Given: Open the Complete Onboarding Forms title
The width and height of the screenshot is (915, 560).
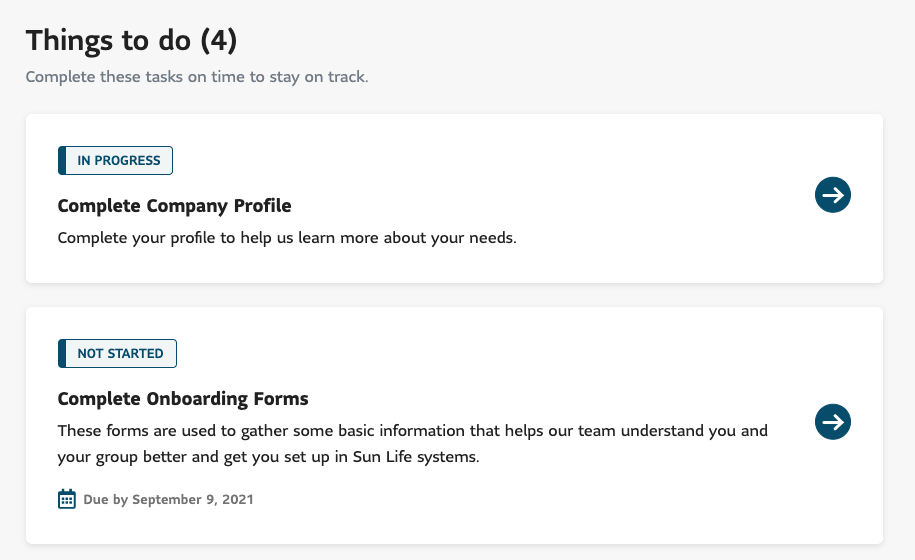Looking at the screenshot, I should pos(183,399).
